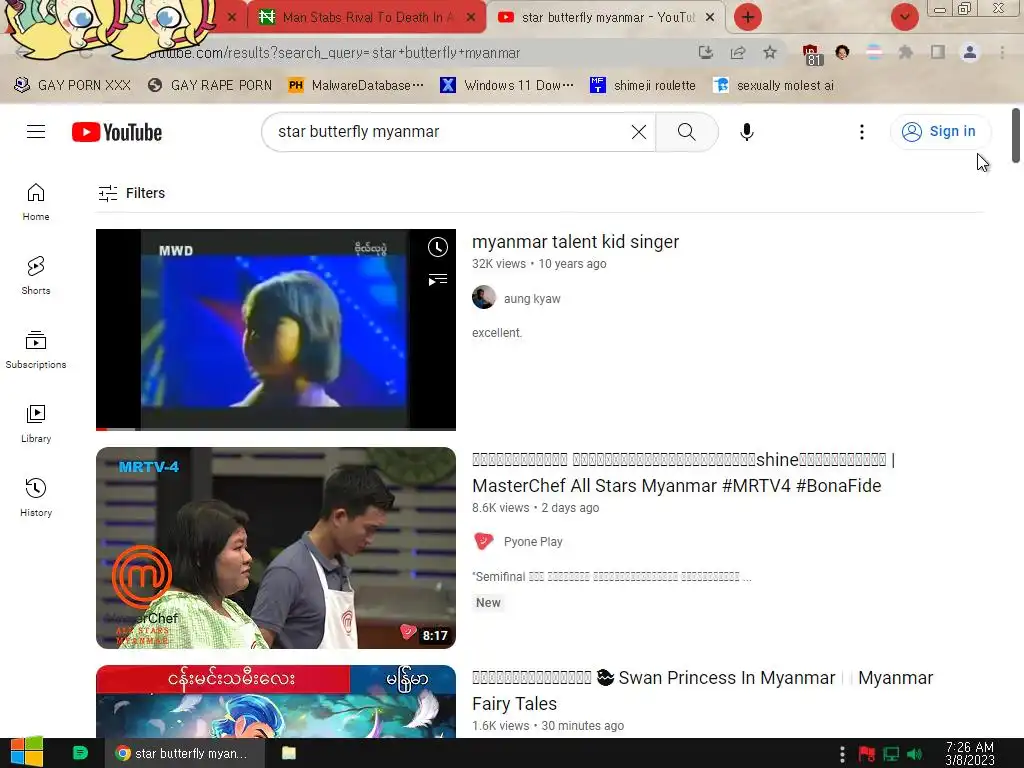Click the Pyone Play channel name

[533, 541]
